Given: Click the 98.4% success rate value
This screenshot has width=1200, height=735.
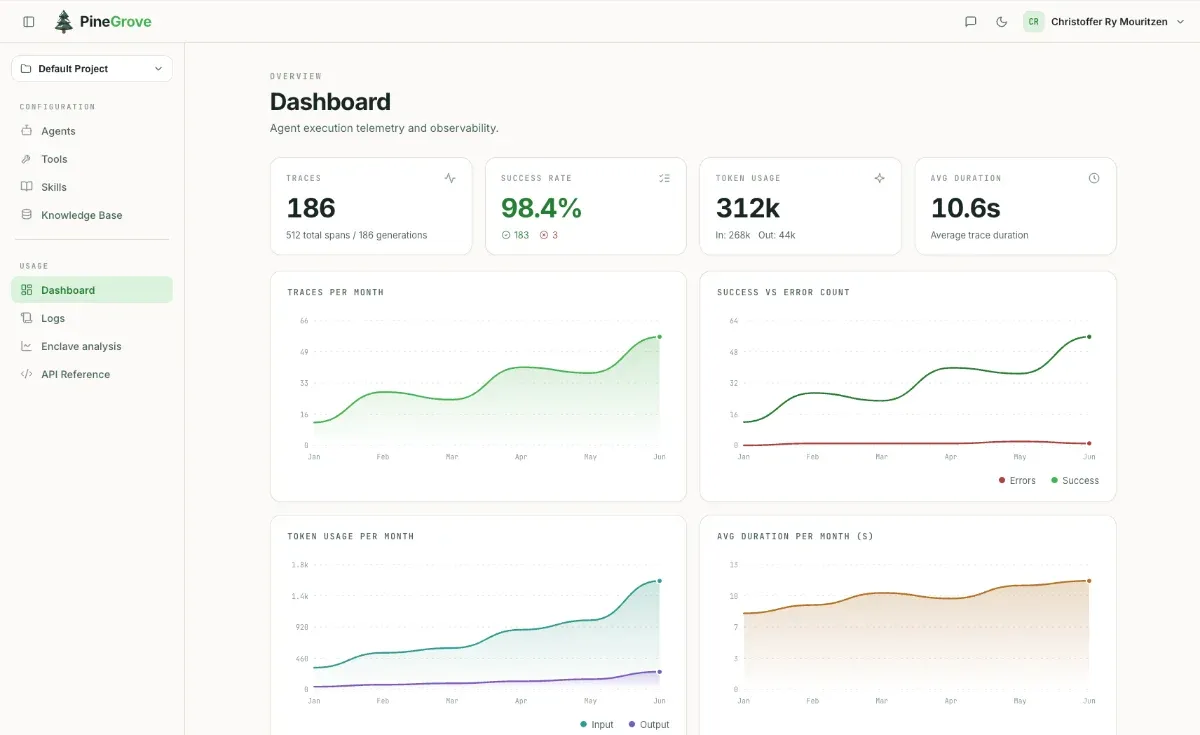Looking at the screenshot, I should [541, 208].
